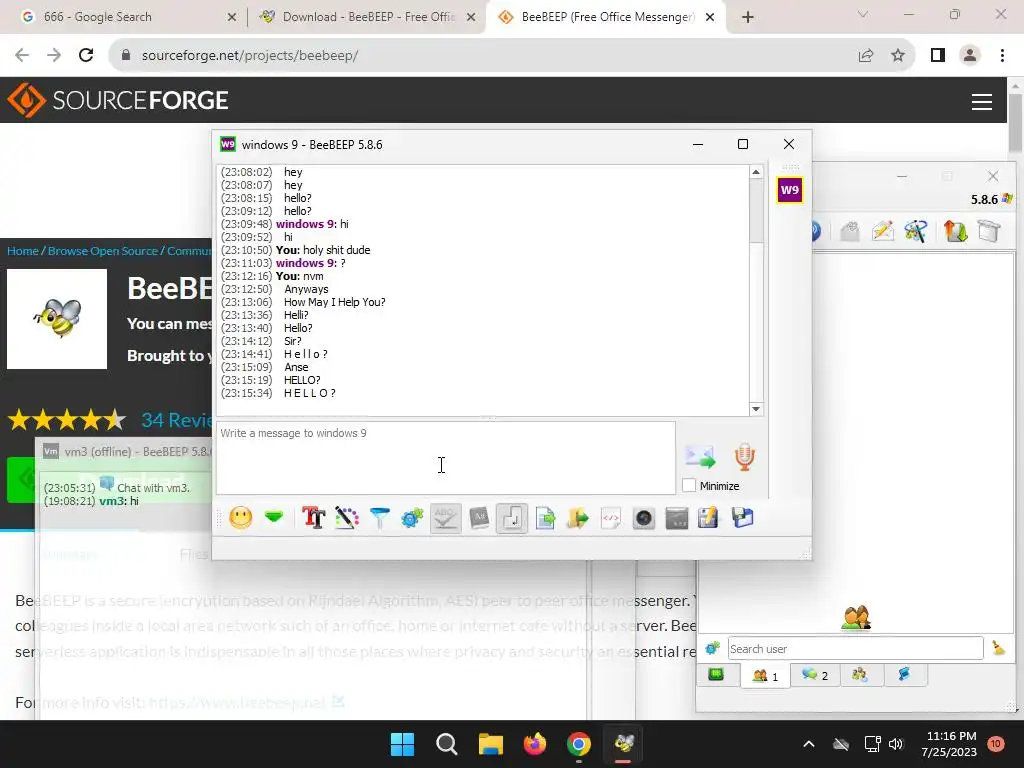
Task: Select the green screen tab in BeeBEEP
Action: (x=716, y=675)
